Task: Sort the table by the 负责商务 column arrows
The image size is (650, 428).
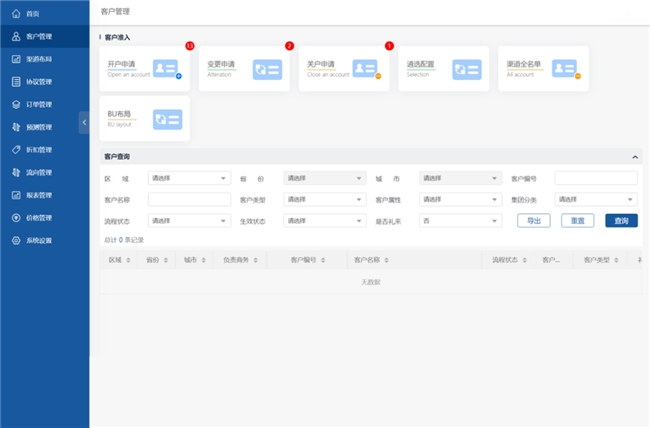Action: pos(255,260)
